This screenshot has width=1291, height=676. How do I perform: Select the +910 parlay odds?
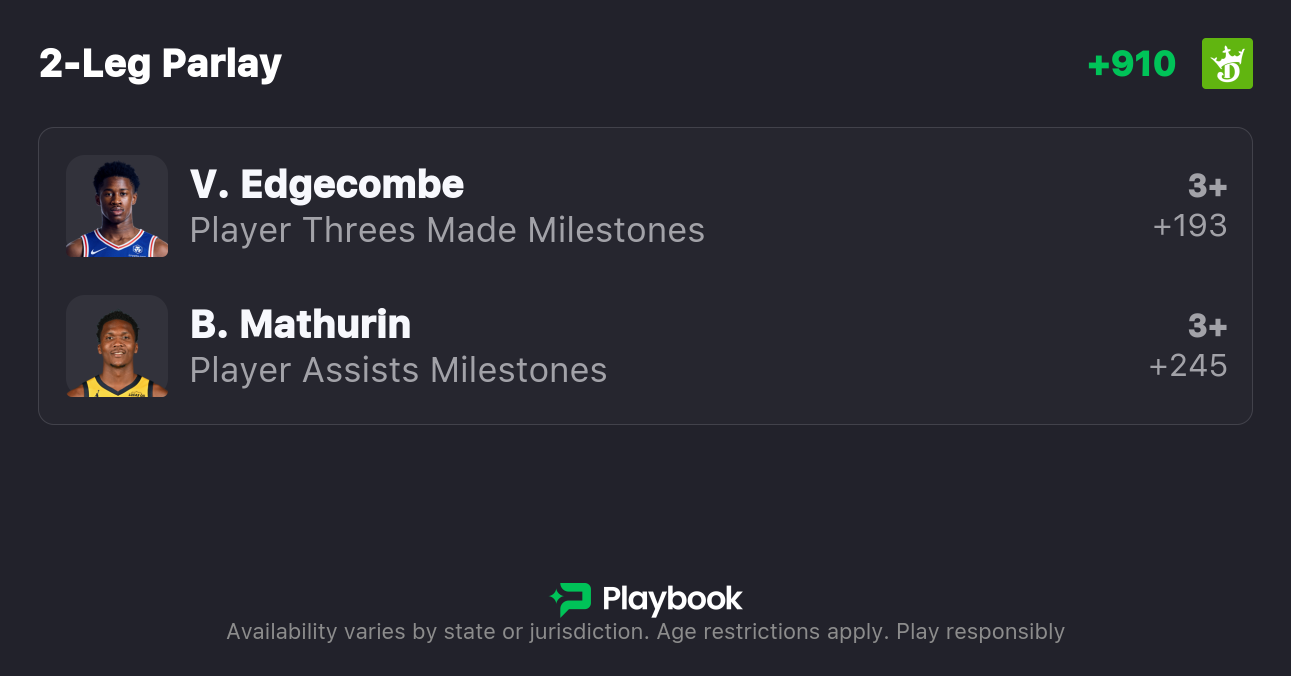click(x=1131, y=64)
